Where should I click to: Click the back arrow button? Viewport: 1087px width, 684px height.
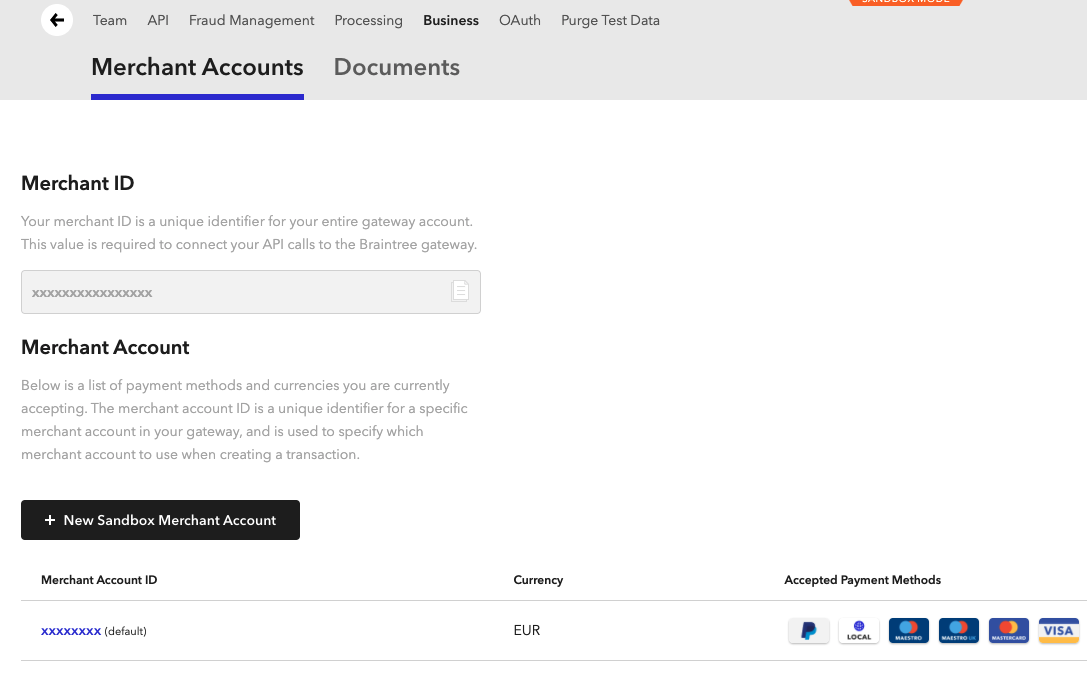click(57, 20)
